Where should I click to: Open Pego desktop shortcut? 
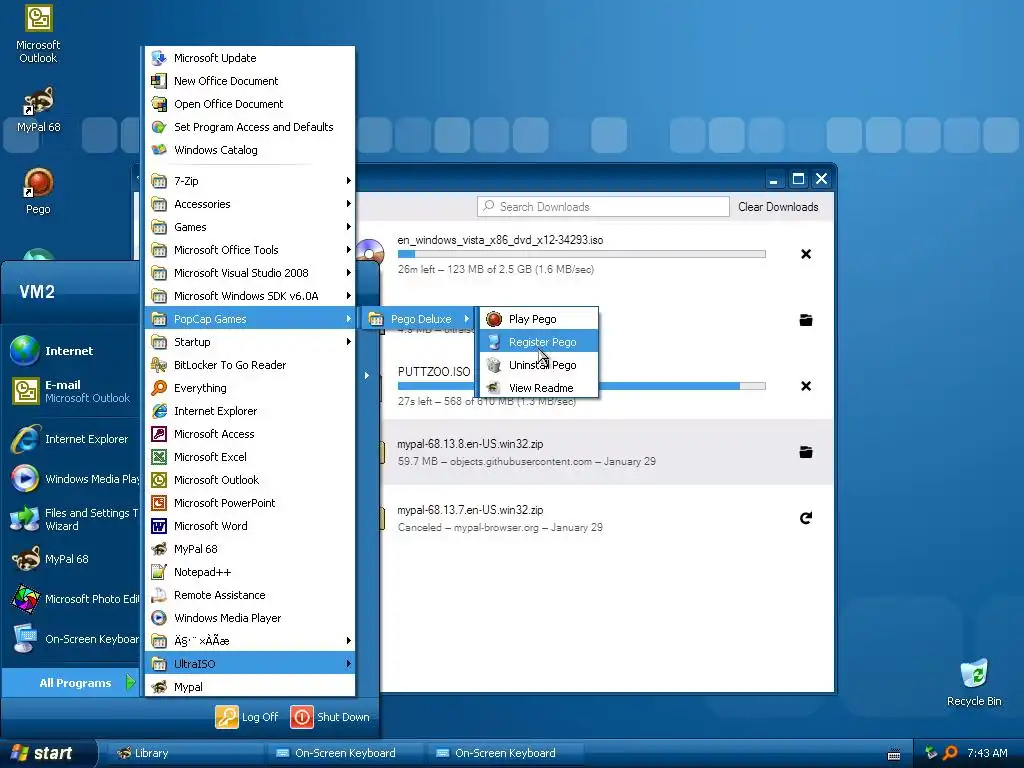38,191
